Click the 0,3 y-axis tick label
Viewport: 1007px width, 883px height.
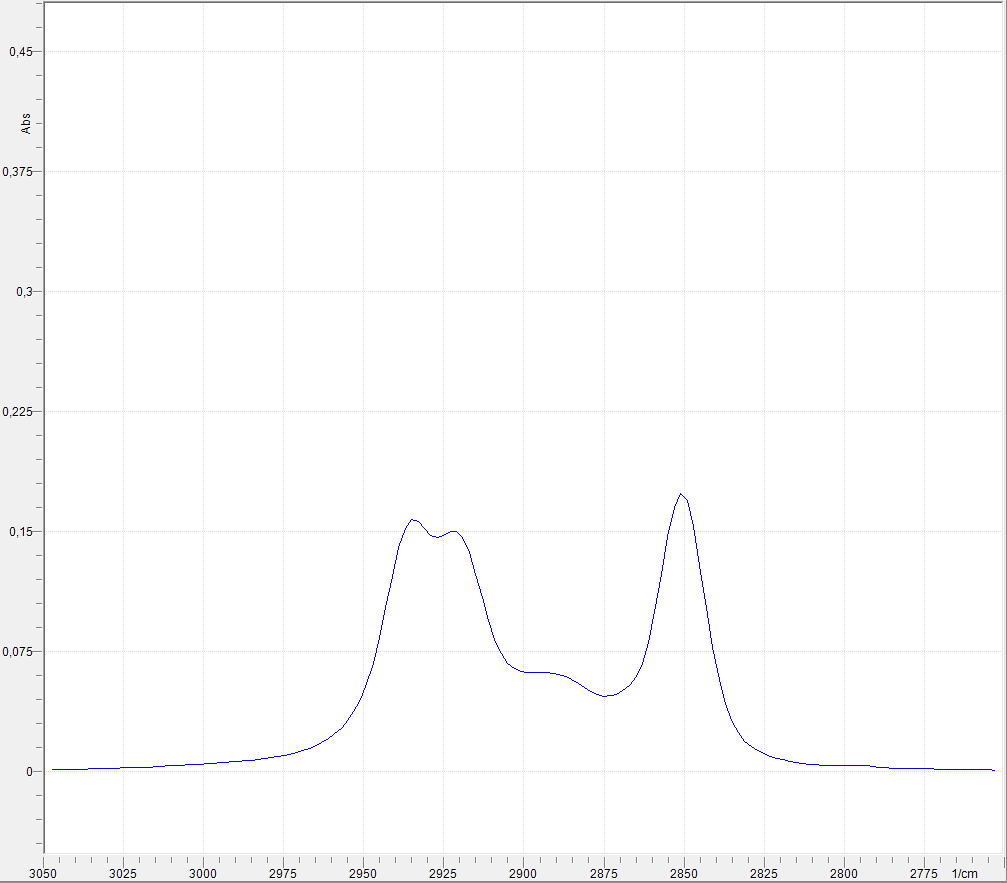24,292
